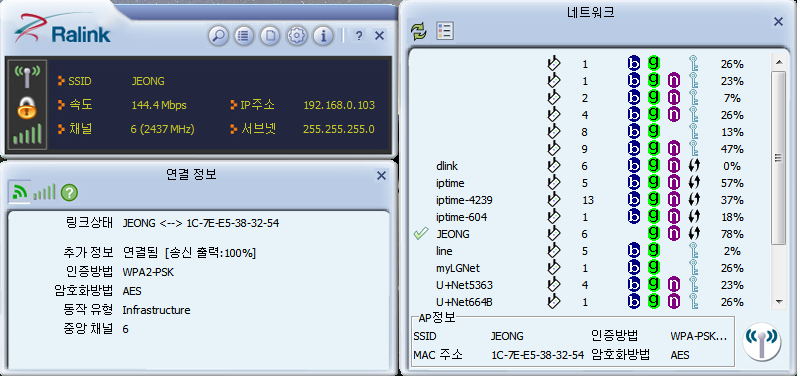Select the U+Net5363 network
Image resolution: width=797 pixels, height=376 pixels.
[x=590, y=285]
